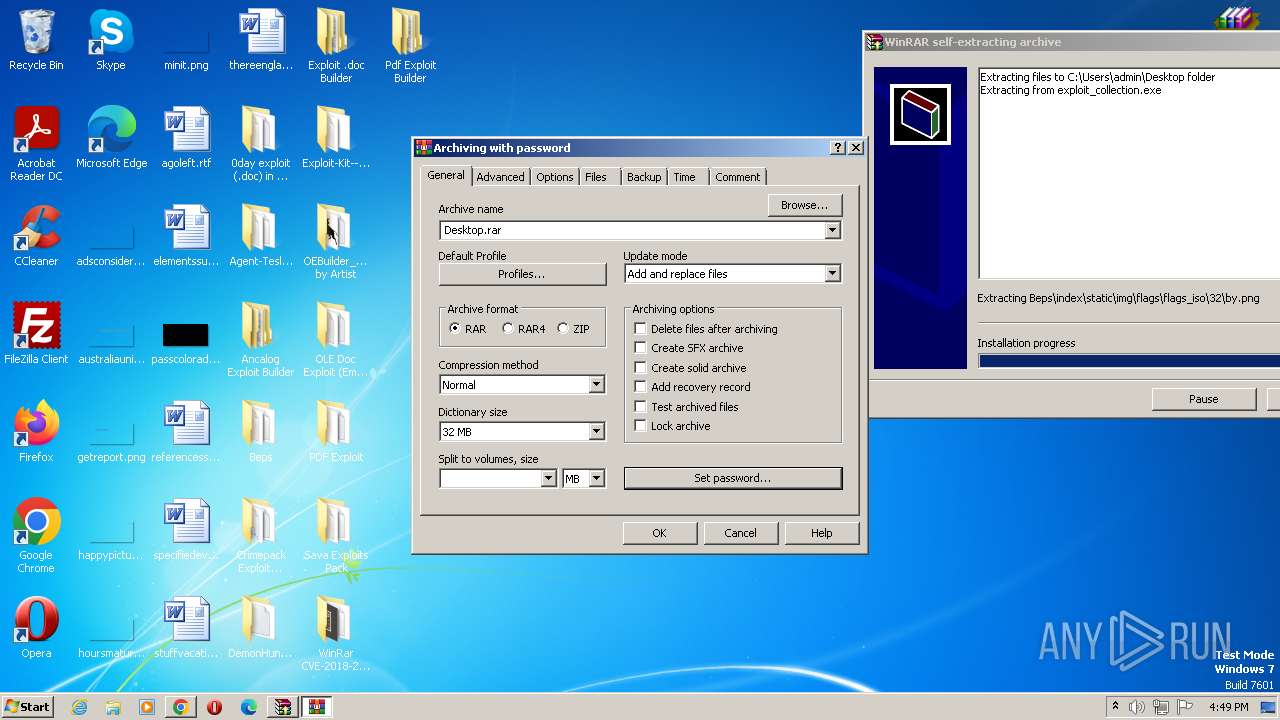Open the MB volume unit dropdown
The width and height of the screenshot is (1280, 720).
point(596,479)
